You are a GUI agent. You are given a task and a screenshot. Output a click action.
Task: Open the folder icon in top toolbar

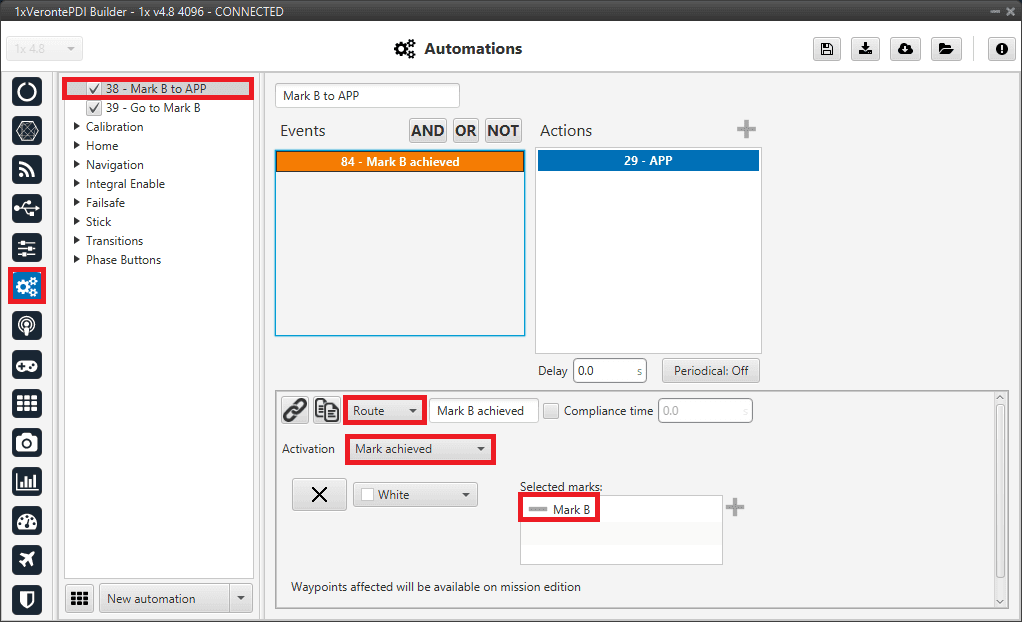[944, 49]
